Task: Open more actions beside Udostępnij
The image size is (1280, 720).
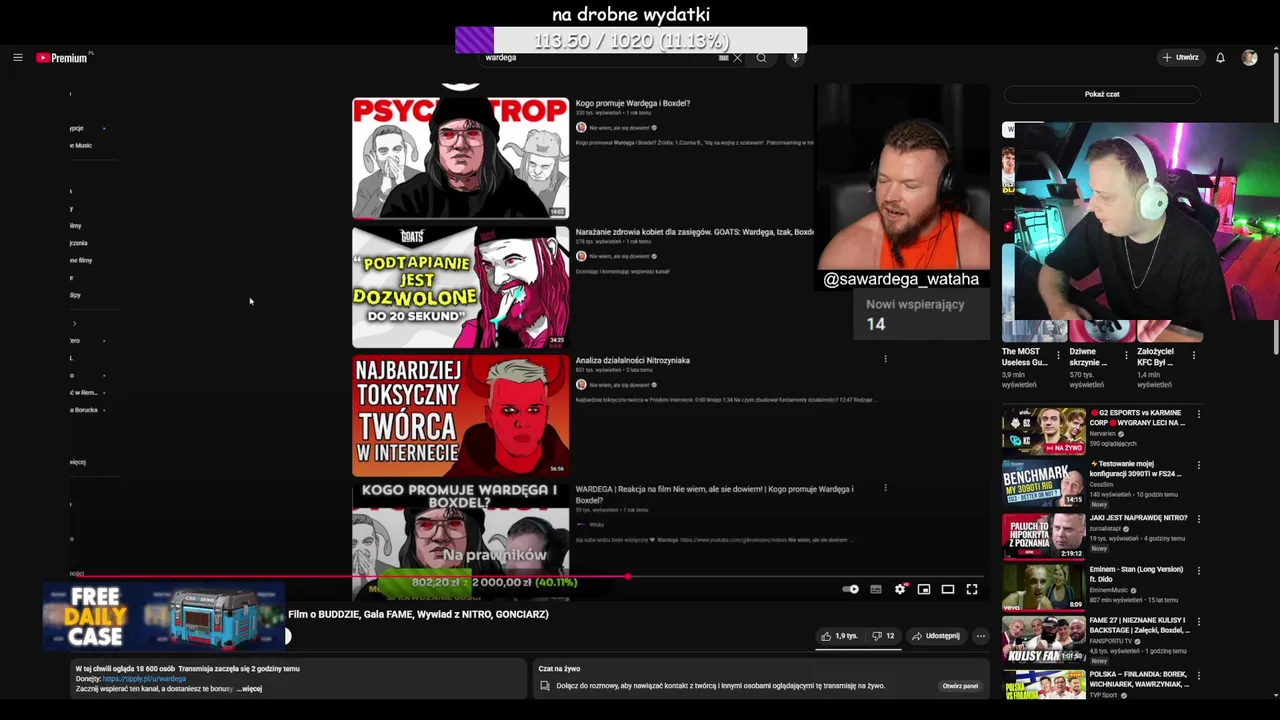Action: click(981, 636)
